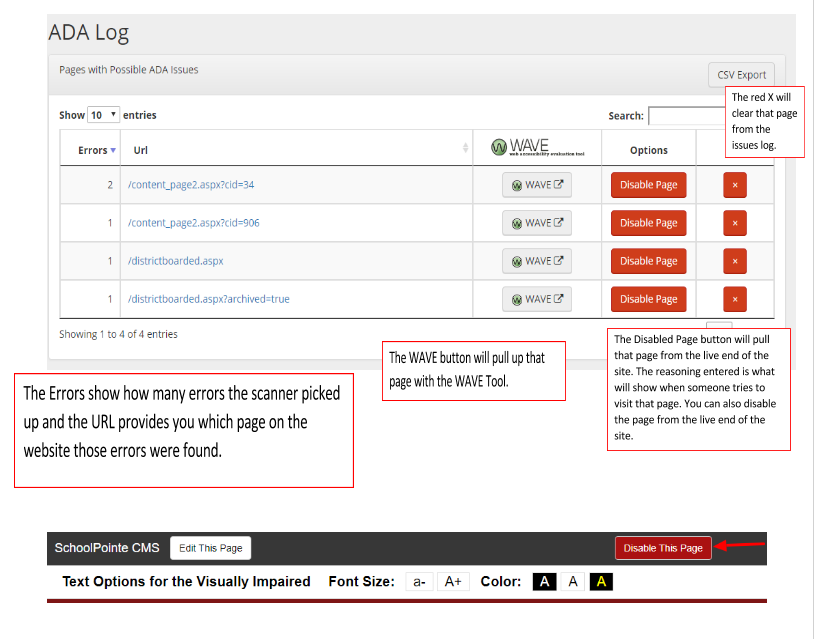Viewport: 814px width, 639px height.
Task: Export the log with CSV Export
Action: [x=741, y=75]
